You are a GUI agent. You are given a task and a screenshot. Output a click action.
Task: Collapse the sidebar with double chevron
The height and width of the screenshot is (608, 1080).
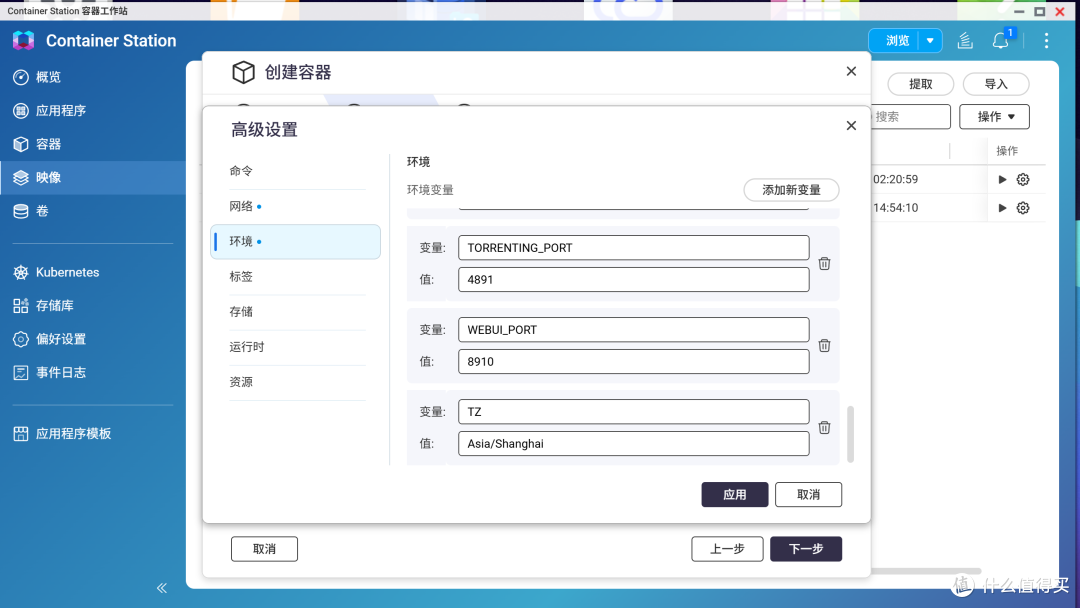coord(162,587)
